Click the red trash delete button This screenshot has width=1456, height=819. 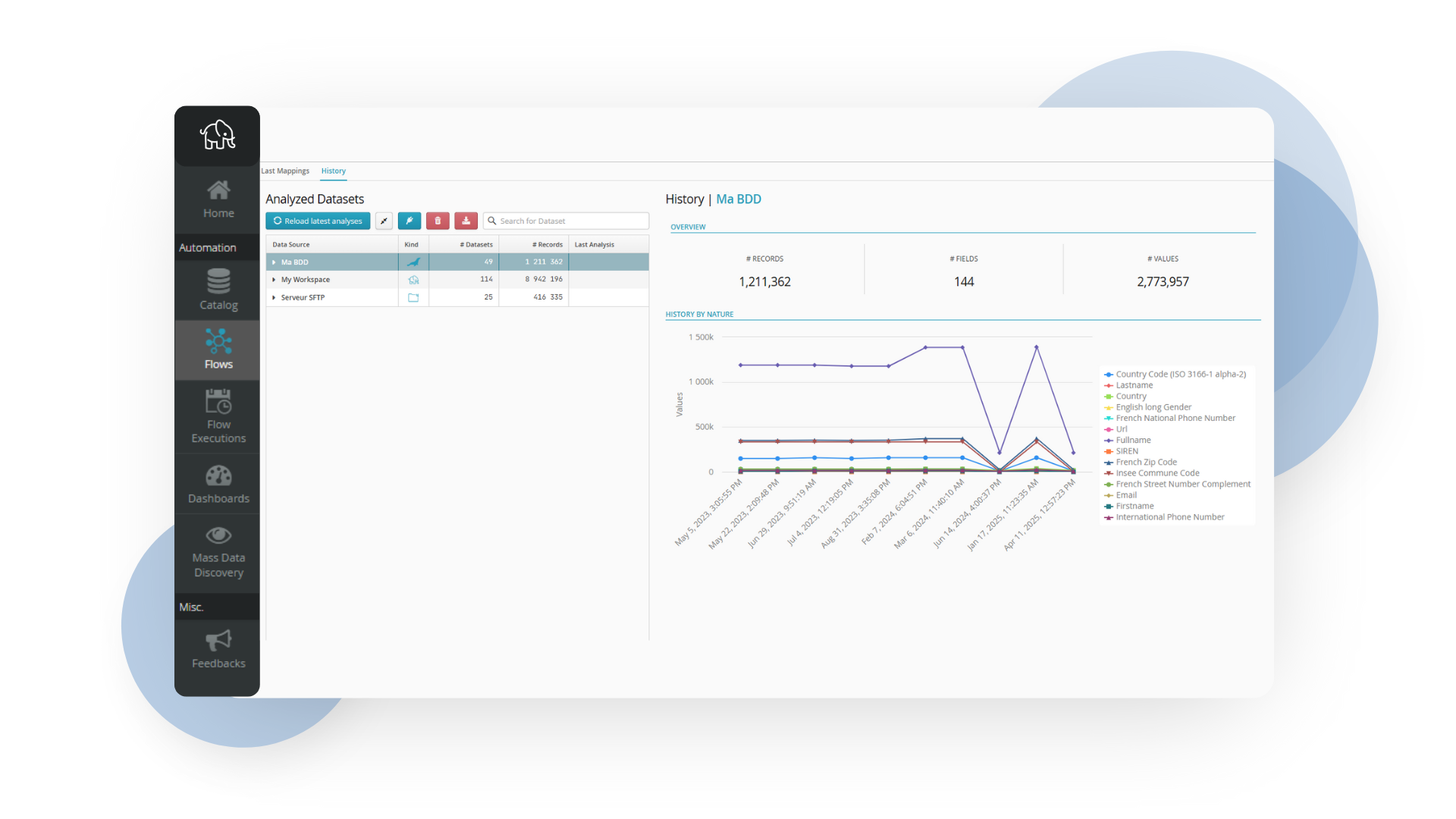[x=438, y=221]
